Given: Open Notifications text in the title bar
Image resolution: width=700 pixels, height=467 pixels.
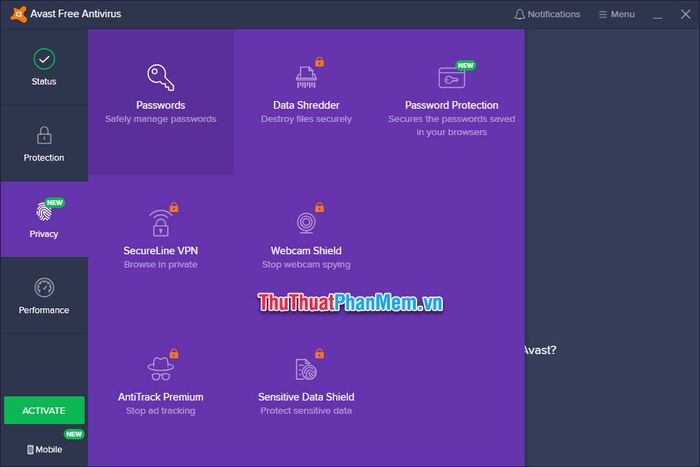Looking at the screenshot, I should pyautogui.click(x=554, y=14).
